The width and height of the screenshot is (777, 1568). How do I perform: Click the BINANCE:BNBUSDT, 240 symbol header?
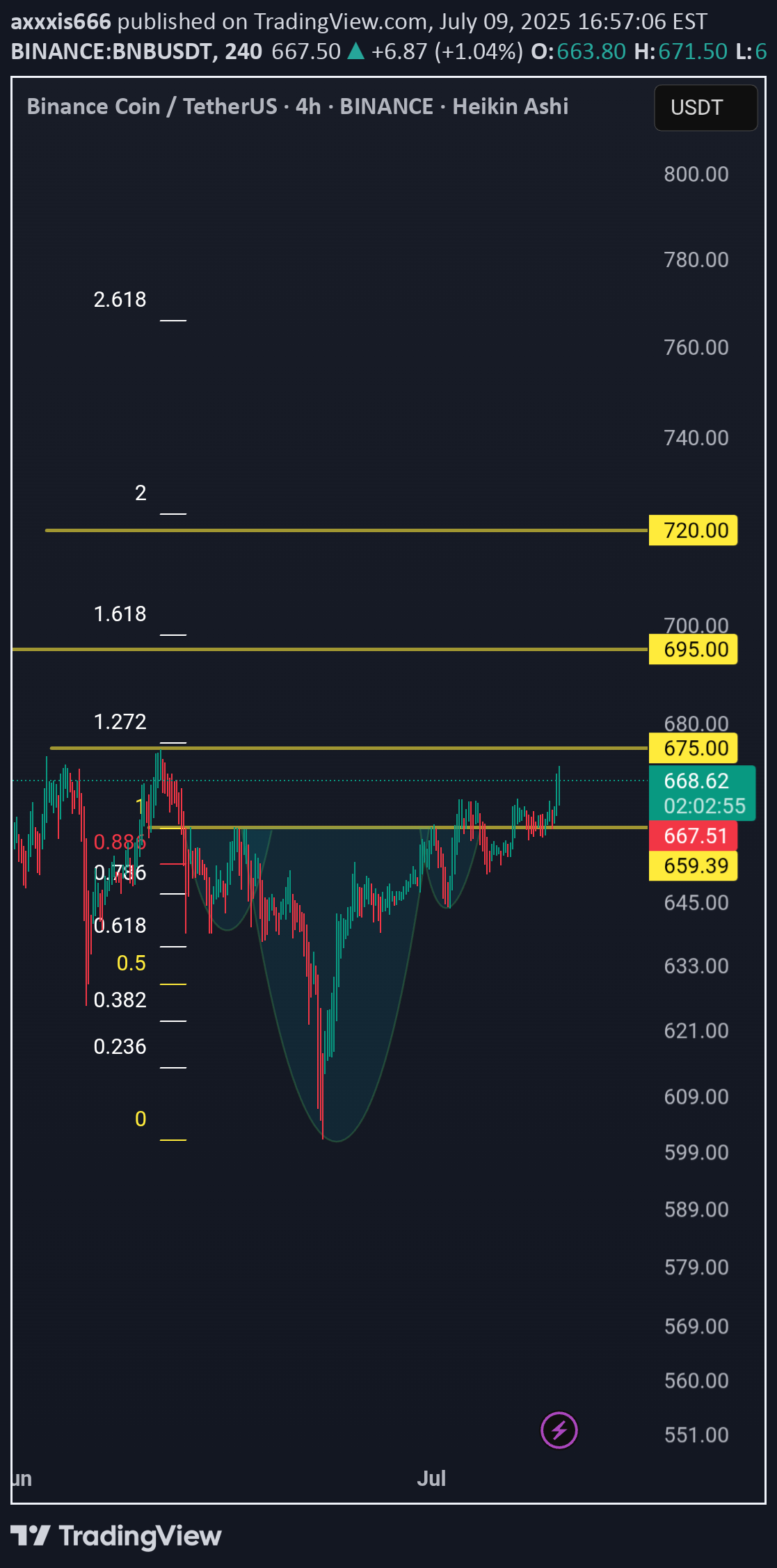[137, 51]
